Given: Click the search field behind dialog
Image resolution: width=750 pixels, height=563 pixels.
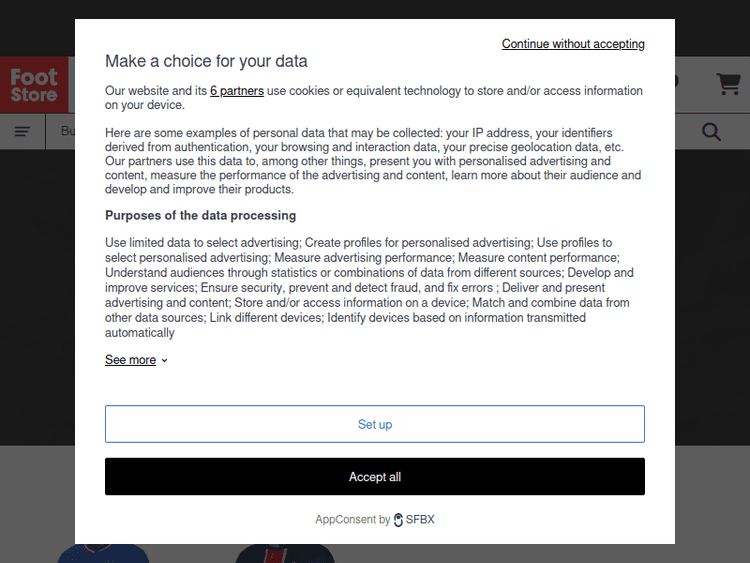Looking at the screenshot, I should (66, 132).
